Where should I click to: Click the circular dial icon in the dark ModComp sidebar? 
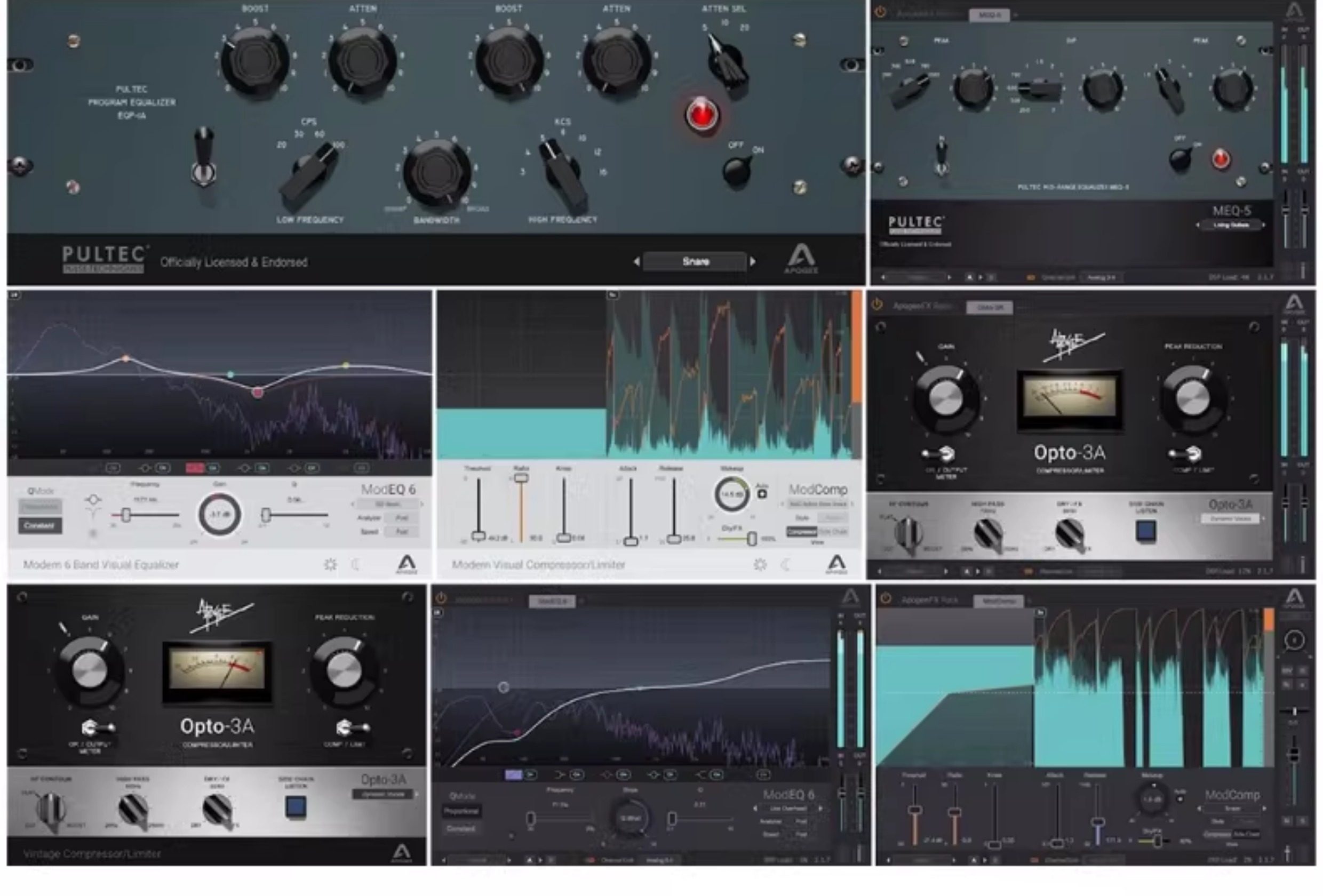click(x=1294, y=641)
